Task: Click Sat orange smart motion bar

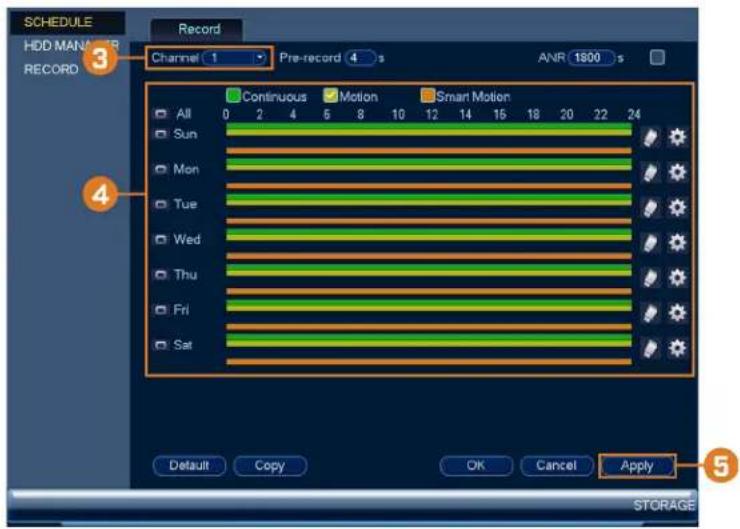Action: point(429,362)
